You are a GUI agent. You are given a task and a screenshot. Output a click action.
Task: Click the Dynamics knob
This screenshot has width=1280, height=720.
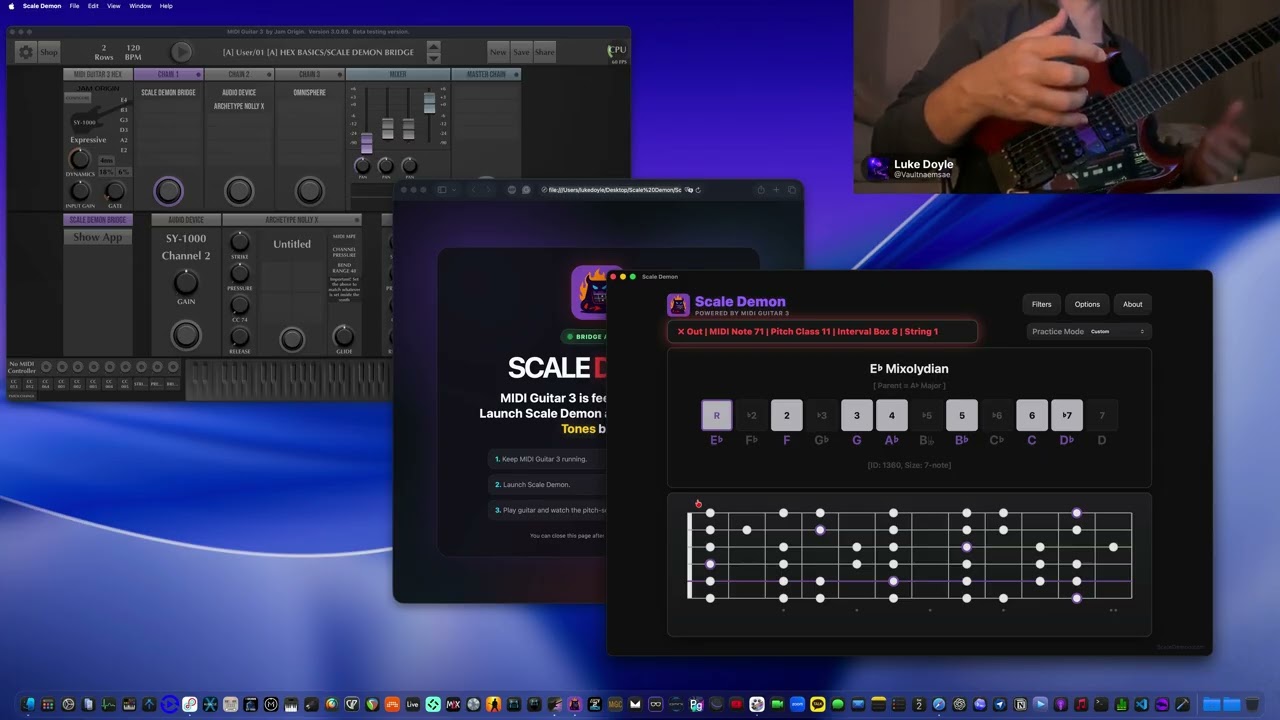click(x=80, y=160)
